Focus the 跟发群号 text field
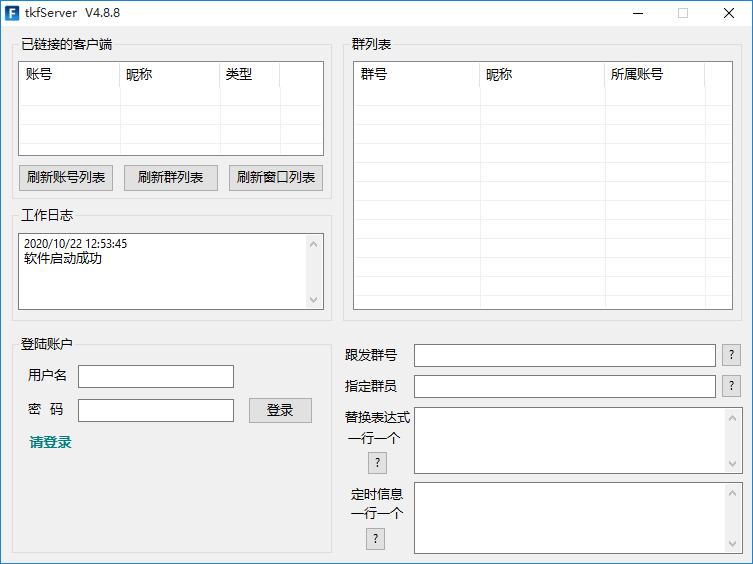This screenshot has height=564, width=753. pos(565,356)
